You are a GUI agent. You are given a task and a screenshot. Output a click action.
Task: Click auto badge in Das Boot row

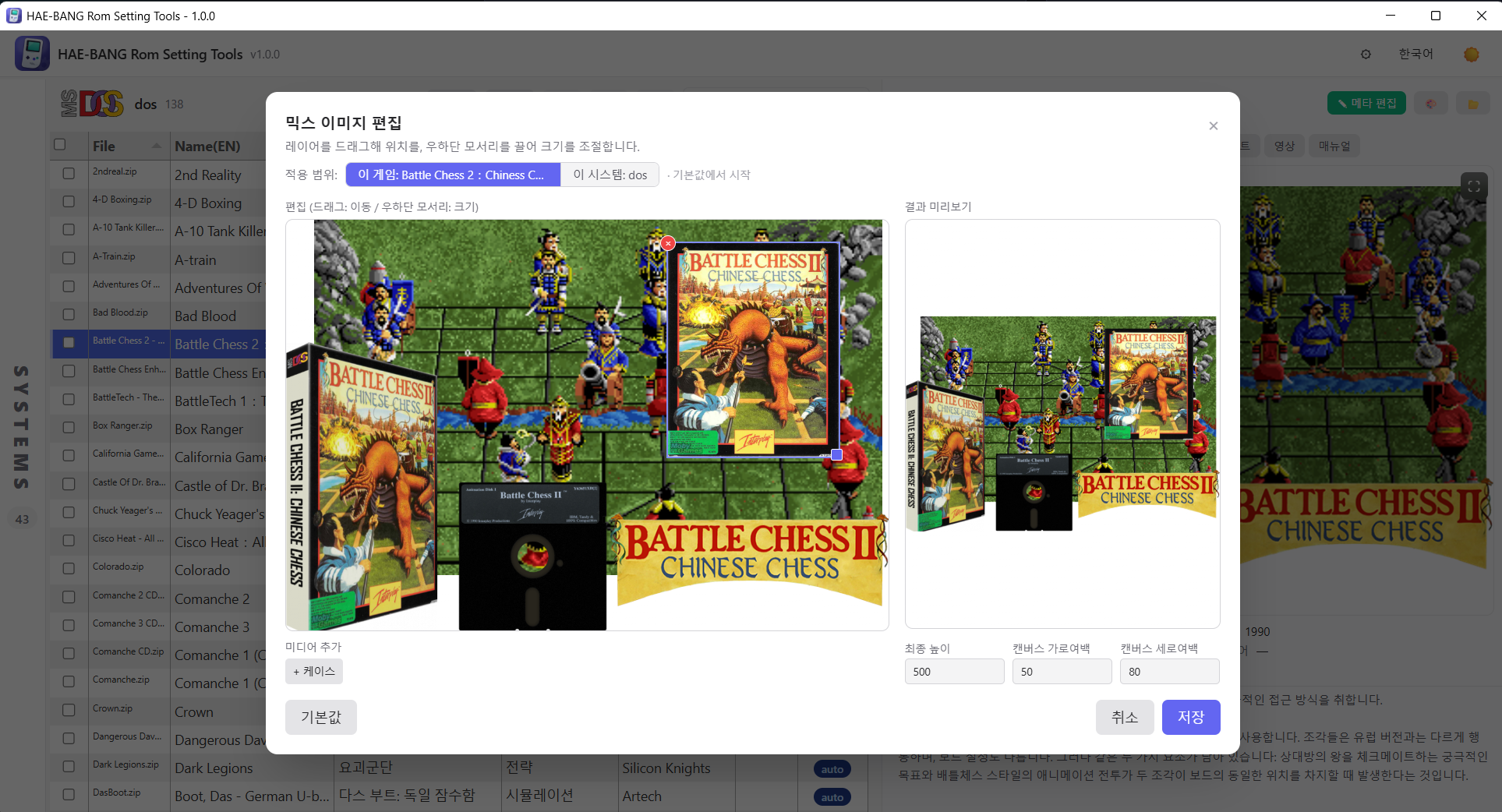pos(832,797)
